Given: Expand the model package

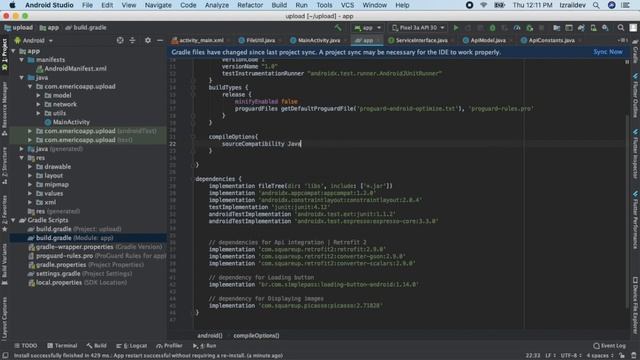Looking at the screenshot, I should click(38, 96).
